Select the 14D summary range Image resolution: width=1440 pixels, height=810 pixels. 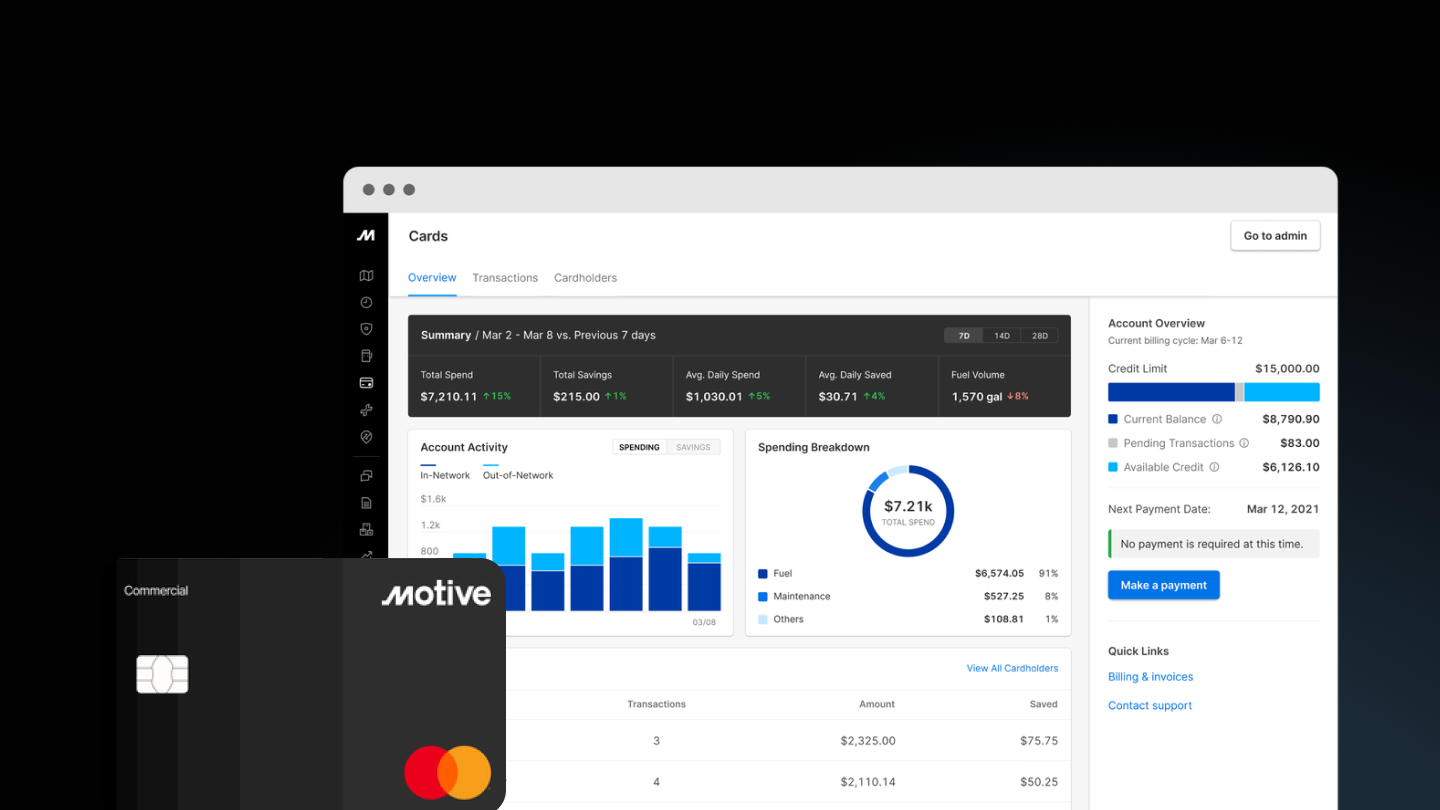[x=1002, y=336]
